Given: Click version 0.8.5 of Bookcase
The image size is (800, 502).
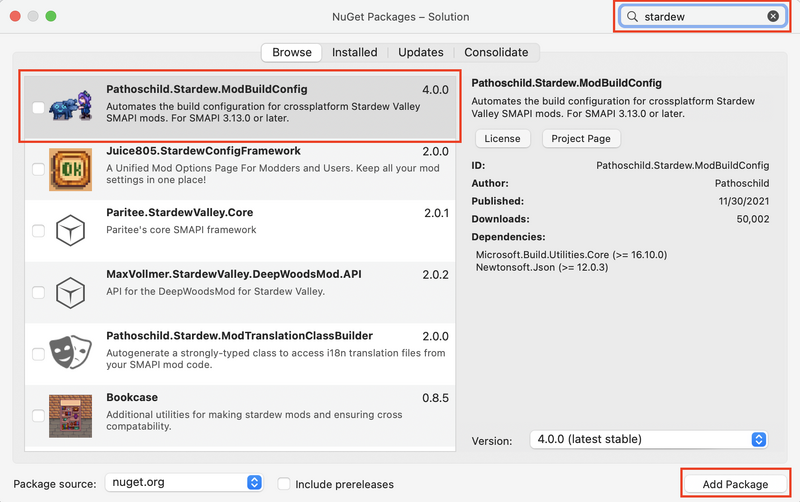Looking at the screenshot, I should pos(435,398).
